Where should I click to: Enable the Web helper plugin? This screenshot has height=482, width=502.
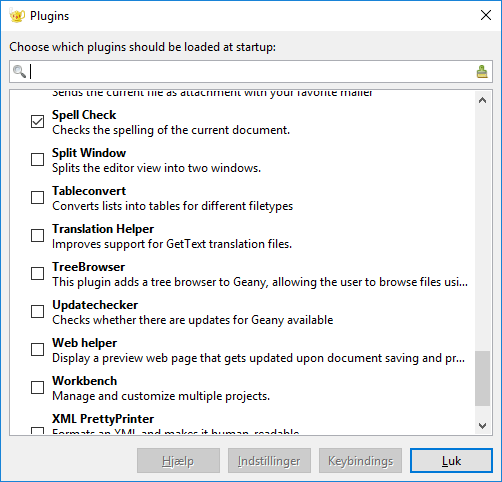37,349
